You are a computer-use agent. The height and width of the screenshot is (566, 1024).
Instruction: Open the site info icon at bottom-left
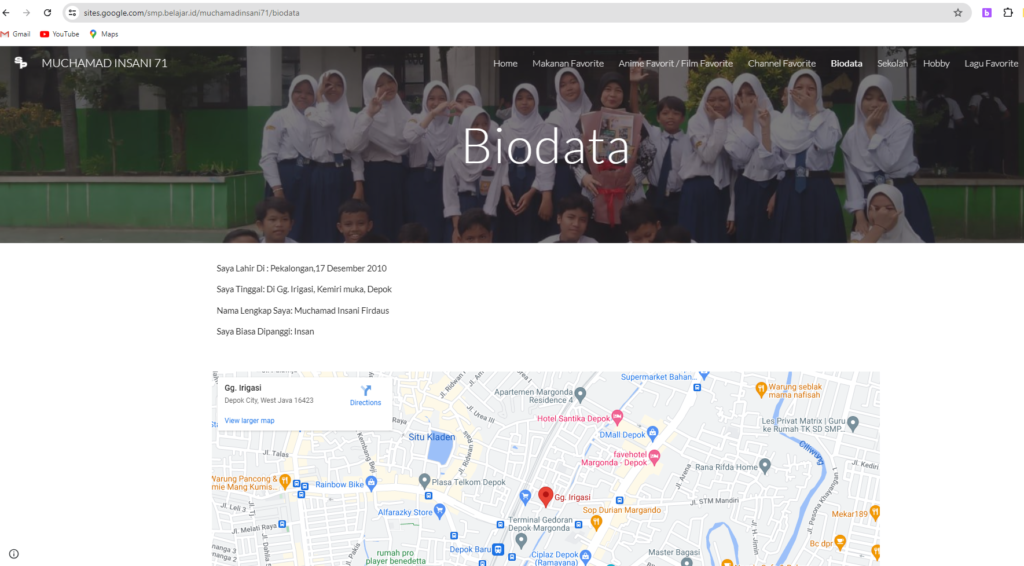14,554
